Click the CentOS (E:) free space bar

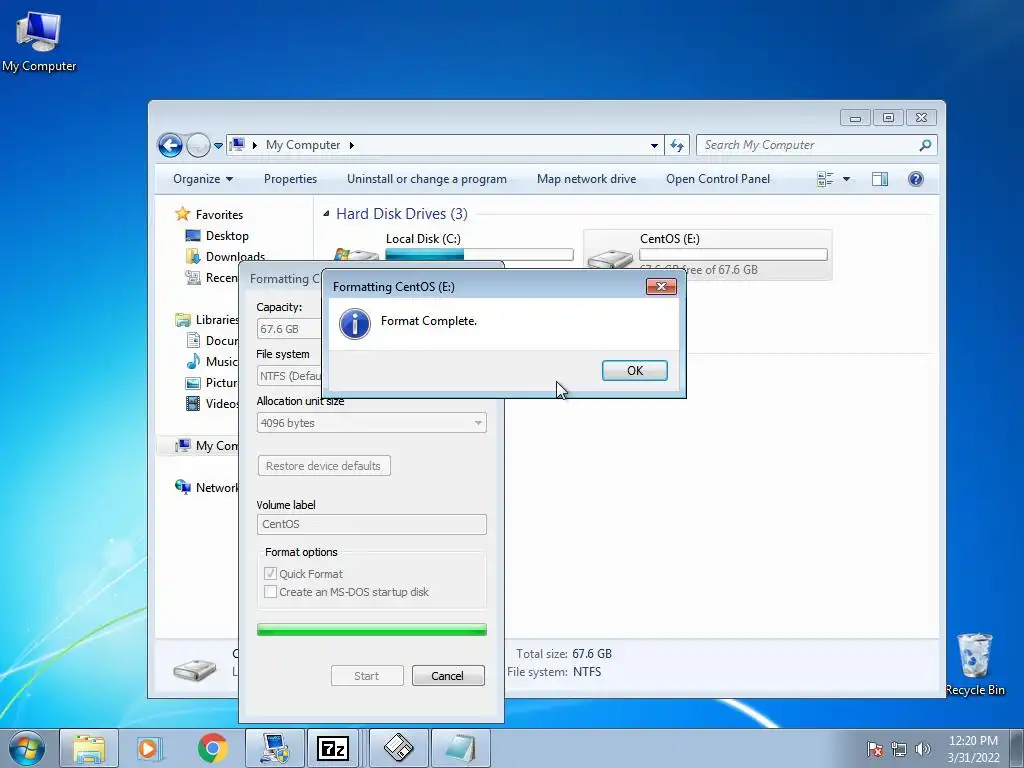pyautogui.click(x=733, y=255)
